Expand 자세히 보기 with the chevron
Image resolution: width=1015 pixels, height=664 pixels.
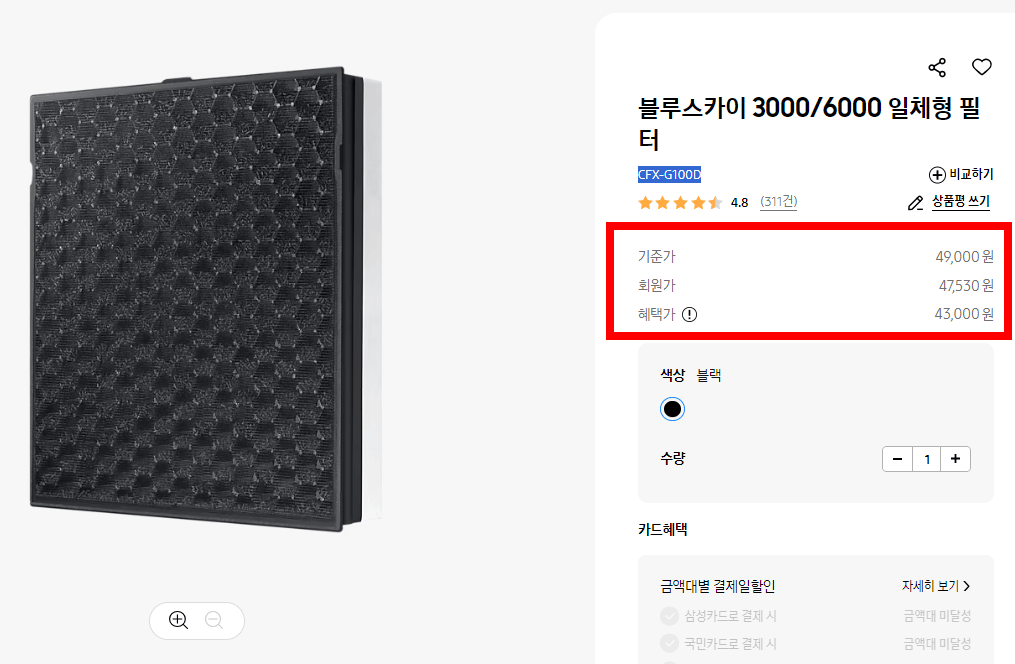pos(936,588)
